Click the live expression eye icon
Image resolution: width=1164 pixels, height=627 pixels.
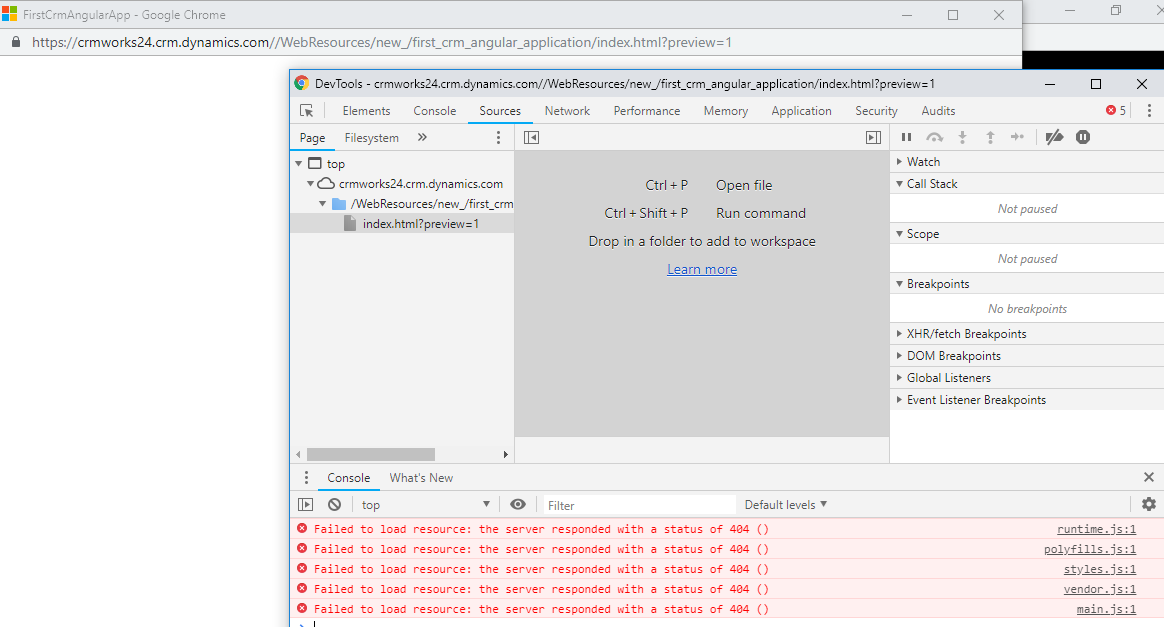click(518, 505)
